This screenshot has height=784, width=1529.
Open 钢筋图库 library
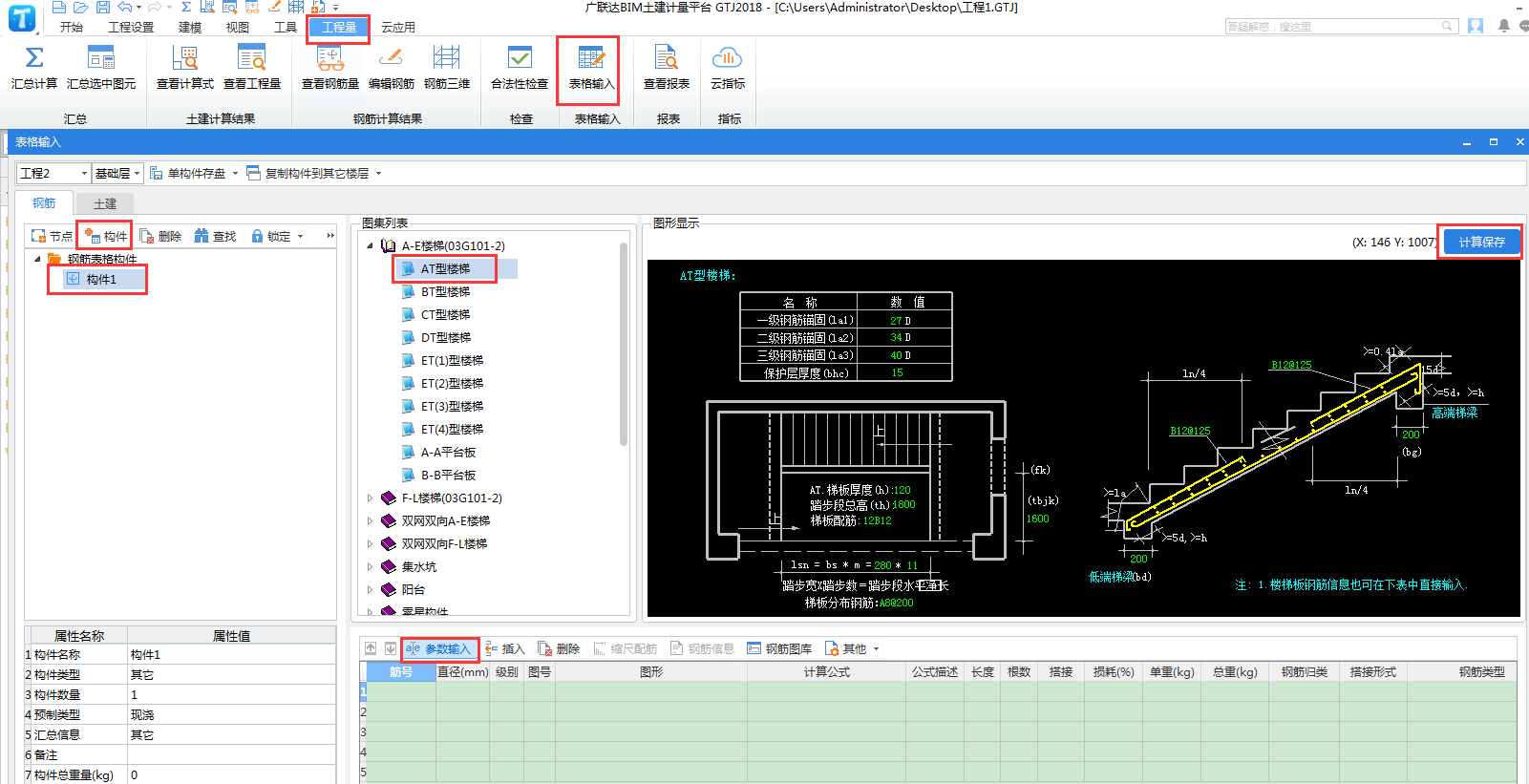click(x=779, y=648)
